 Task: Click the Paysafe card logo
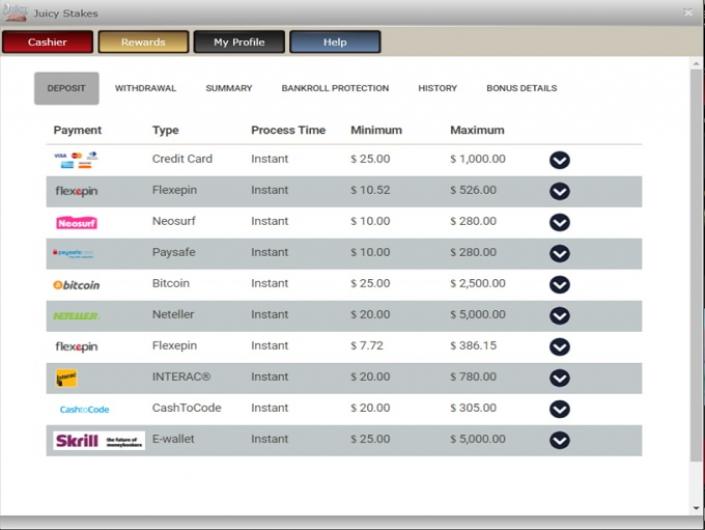pos(76,254)
